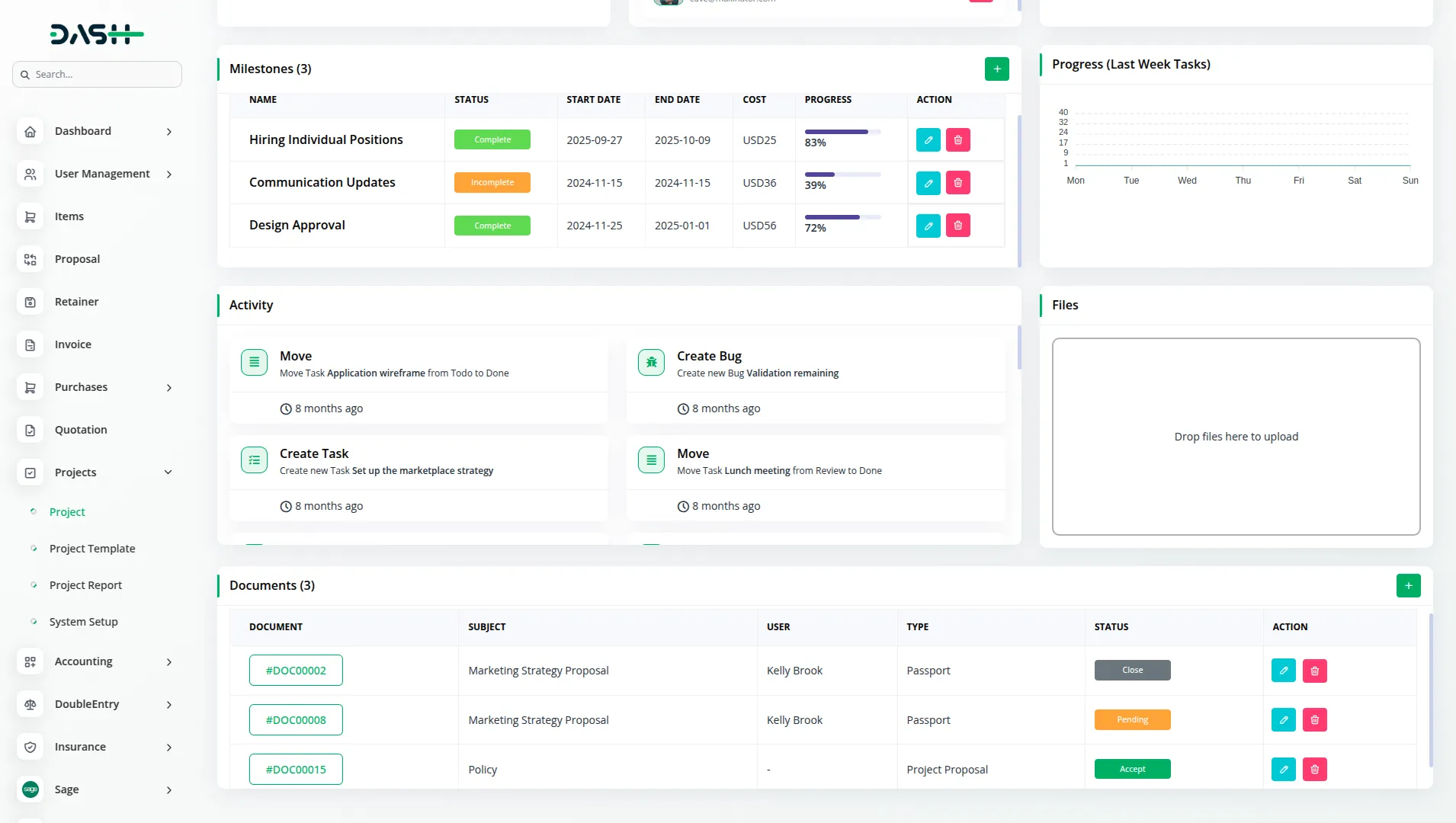1456x823 pixels.
Task: Toggle the Incomplete status on Communication Updates
Action: coord(492,182)
